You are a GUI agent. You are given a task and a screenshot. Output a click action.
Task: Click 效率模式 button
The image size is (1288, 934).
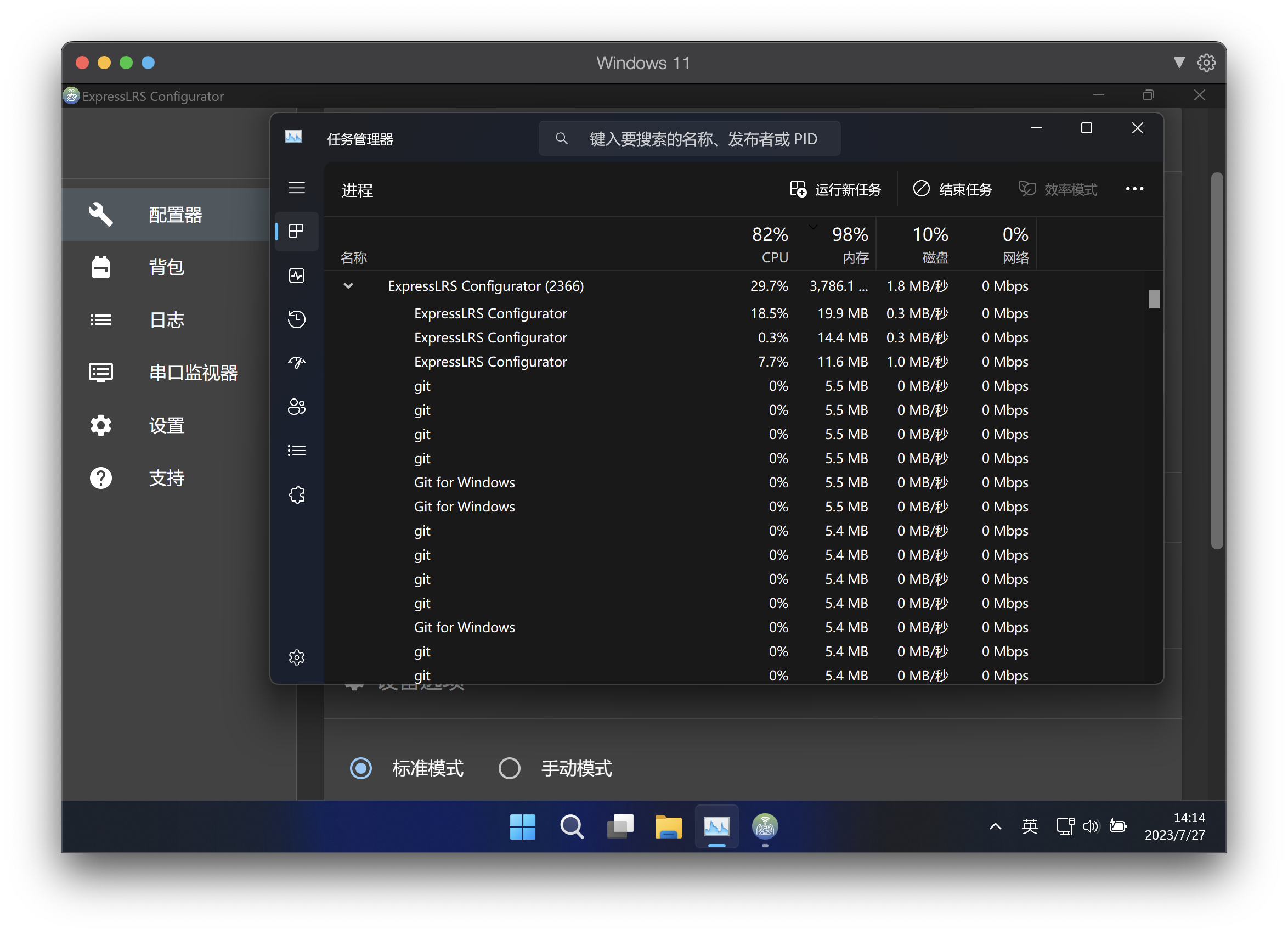pos(1058,189)
